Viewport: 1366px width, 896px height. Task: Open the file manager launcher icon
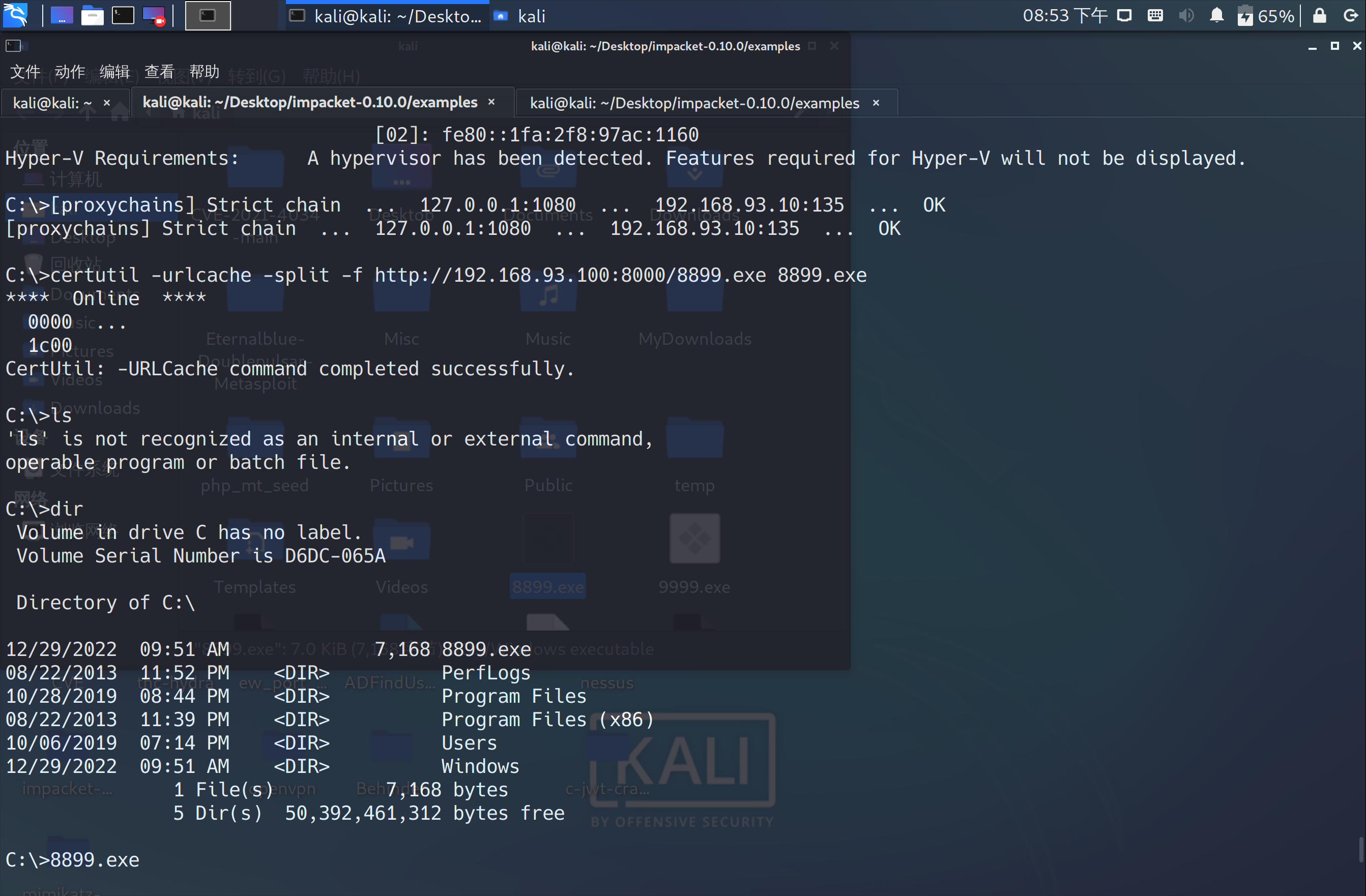click(92, 15)
